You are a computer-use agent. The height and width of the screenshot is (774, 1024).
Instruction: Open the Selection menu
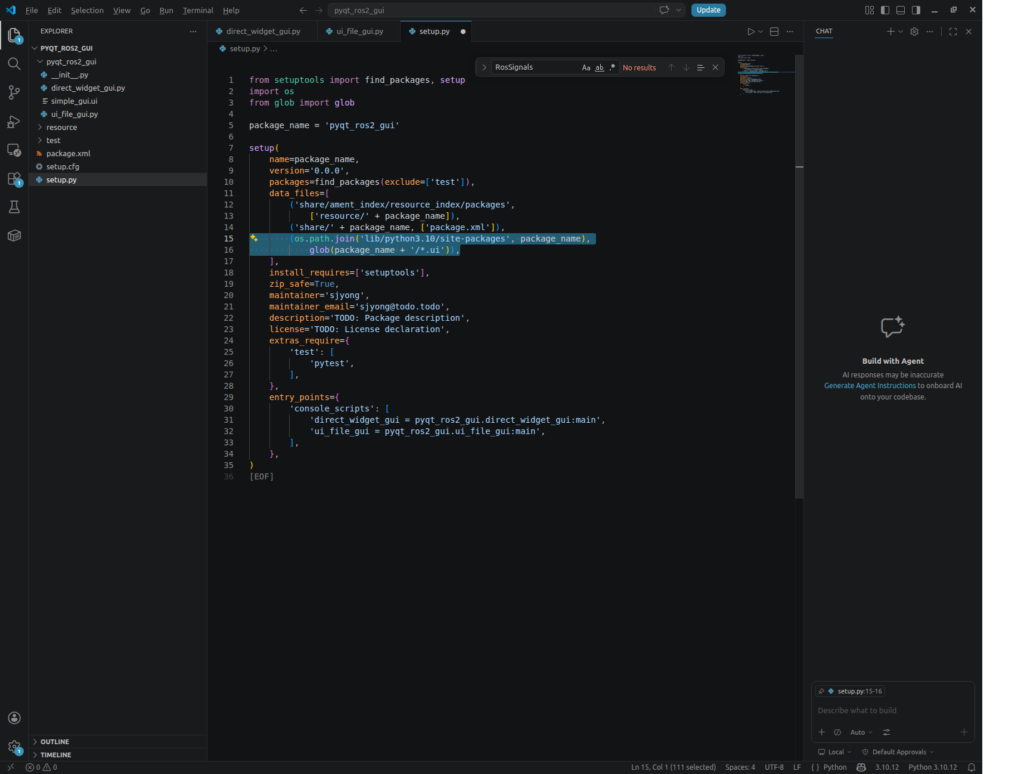(x=87, y=10)
